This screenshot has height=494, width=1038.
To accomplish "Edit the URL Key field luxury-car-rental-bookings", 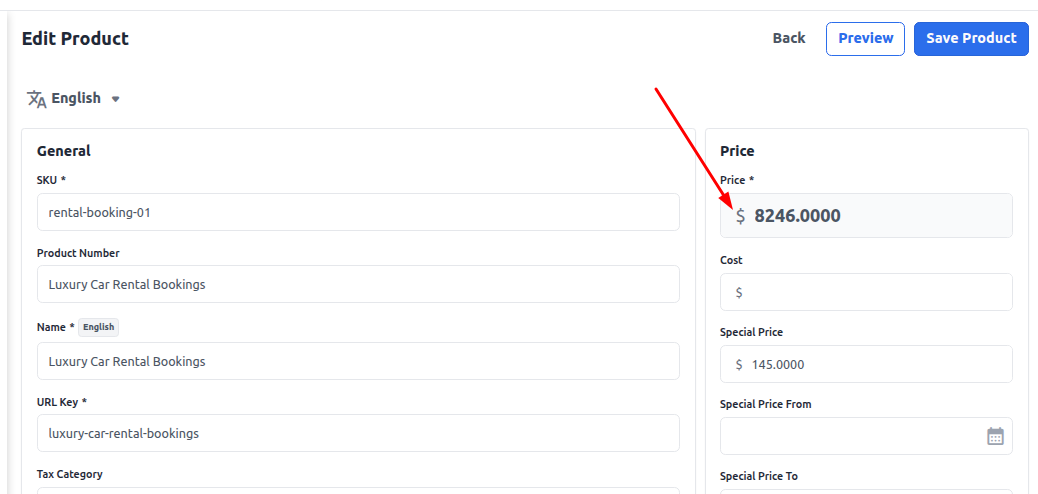I will coord(358,433).
